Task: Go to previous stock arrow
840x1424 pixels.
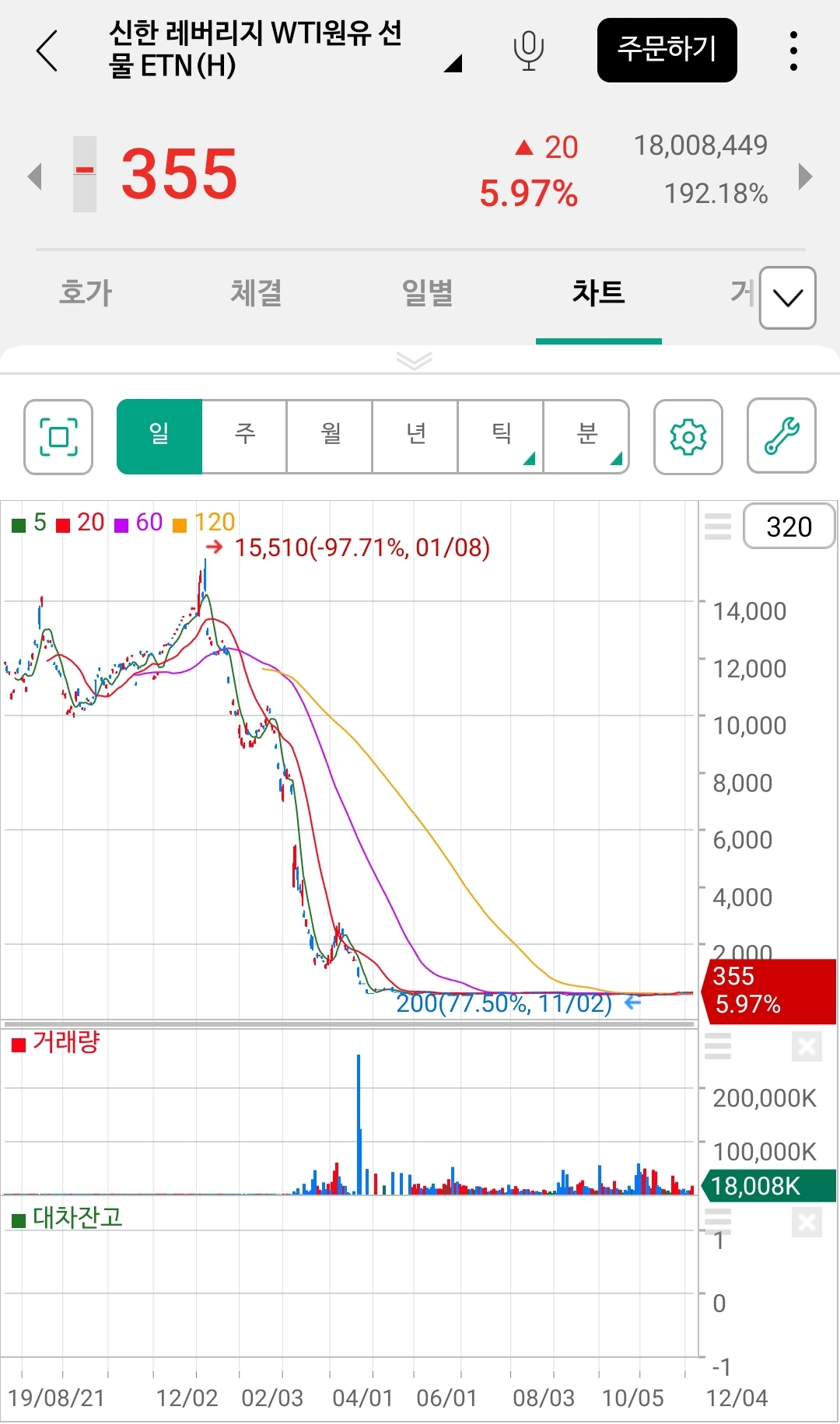Action: pyautogui.click(x=34, y=177)
